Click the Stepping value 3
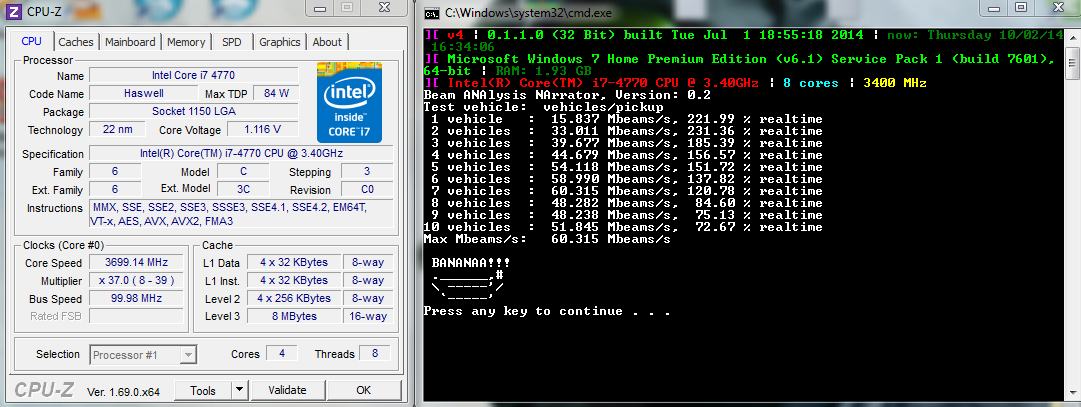Screen dimensions: 1081x407 [x=367, y=172]
